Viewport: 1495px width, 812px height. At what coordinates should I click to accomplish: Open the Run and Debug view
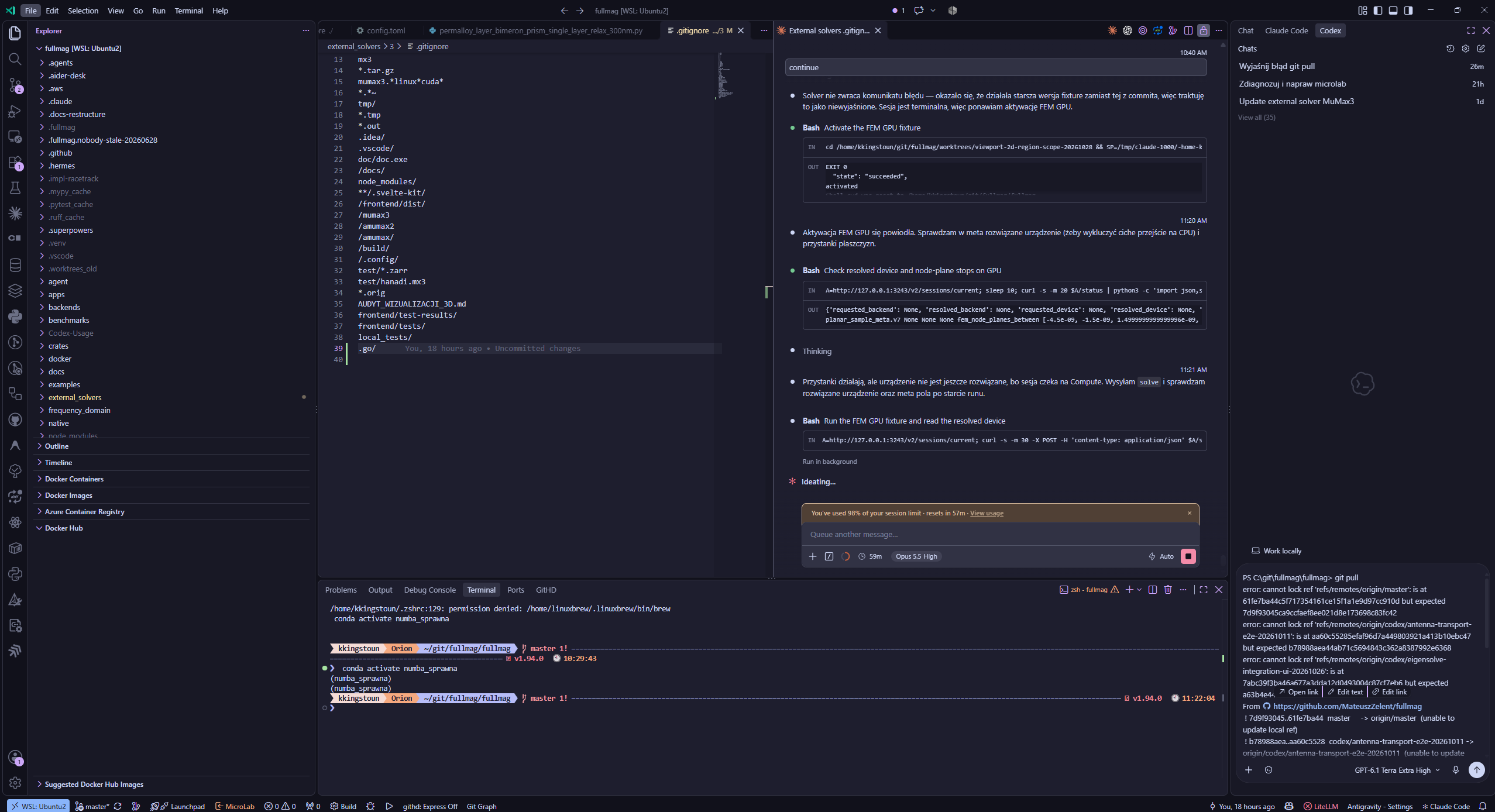tap(15, 111)
